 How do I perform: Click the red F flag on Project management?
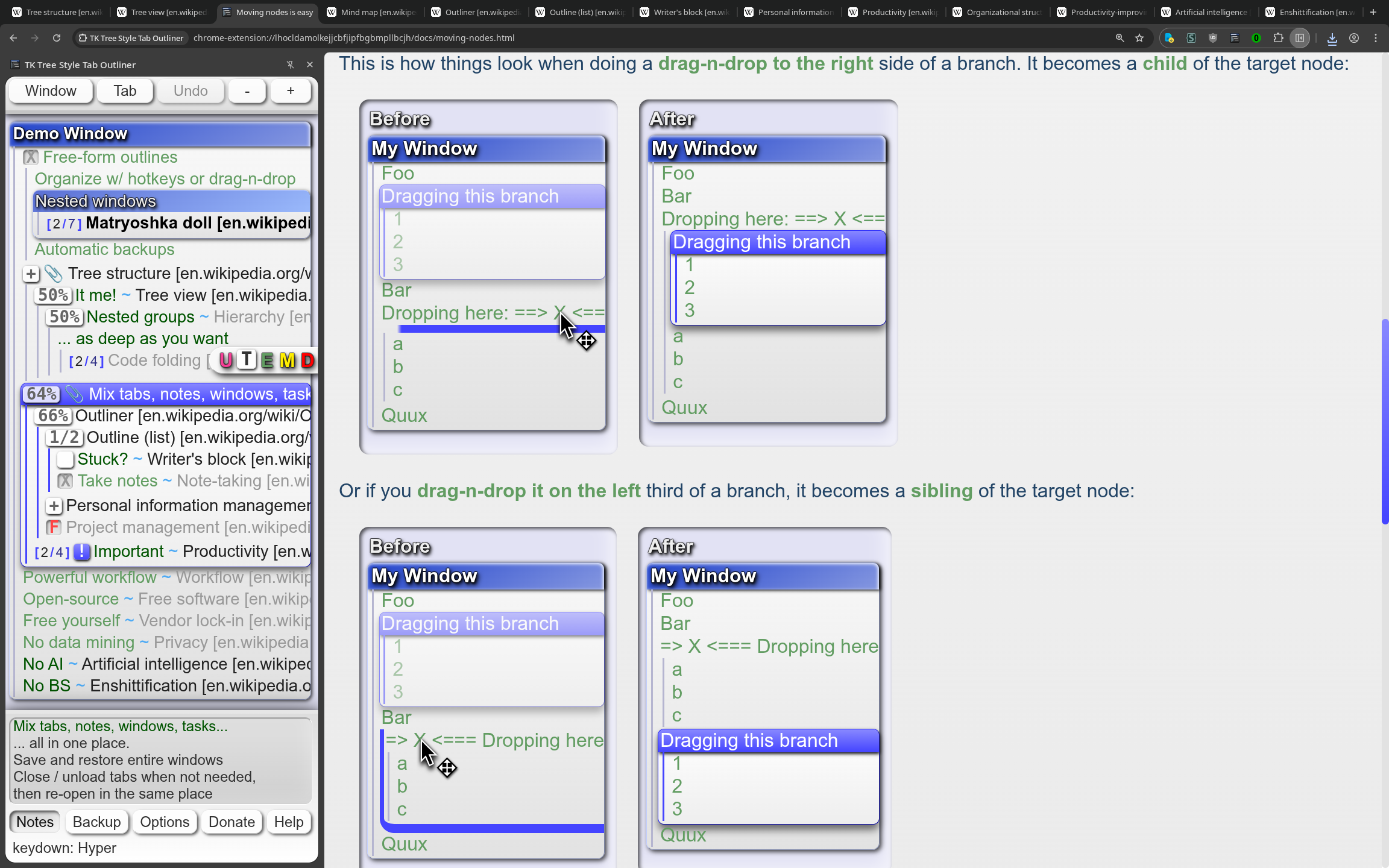click(54, 527)
